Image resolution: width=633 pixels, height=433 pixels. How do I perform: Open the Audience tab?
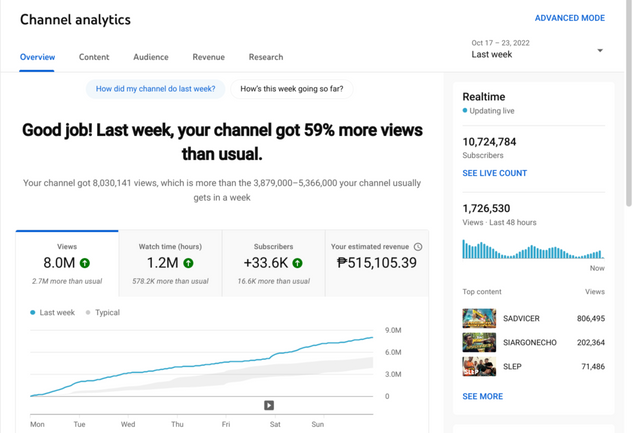pyautogui.click(x=151, y=57)
